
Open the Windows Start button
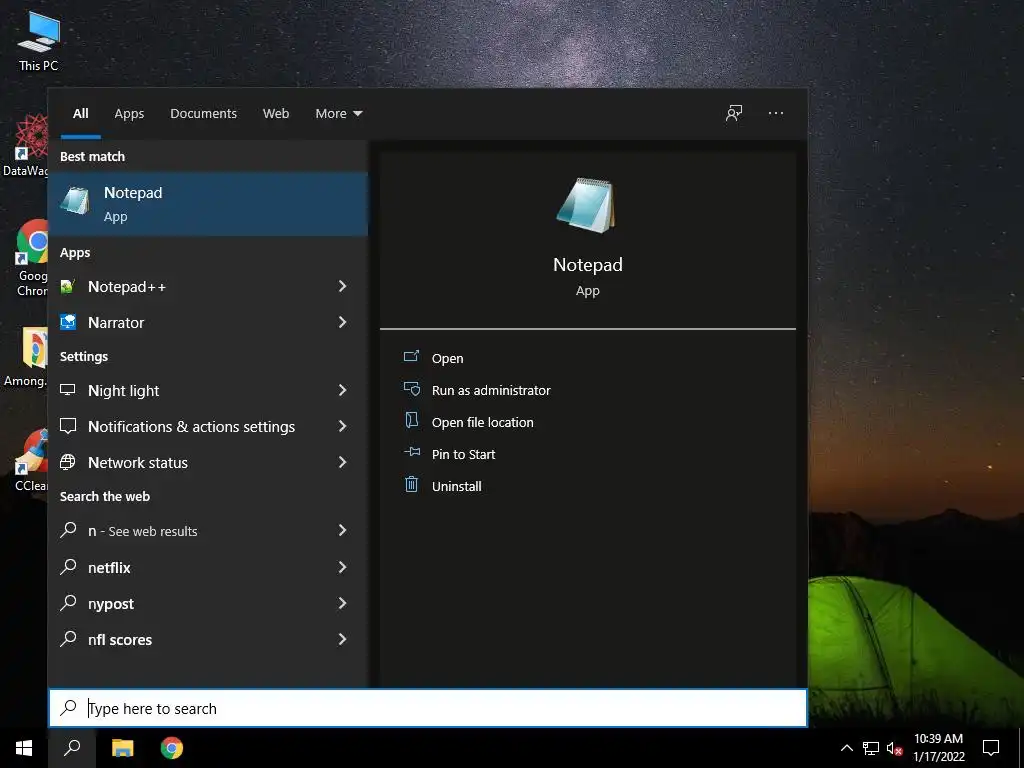click(x=24, y=748)
